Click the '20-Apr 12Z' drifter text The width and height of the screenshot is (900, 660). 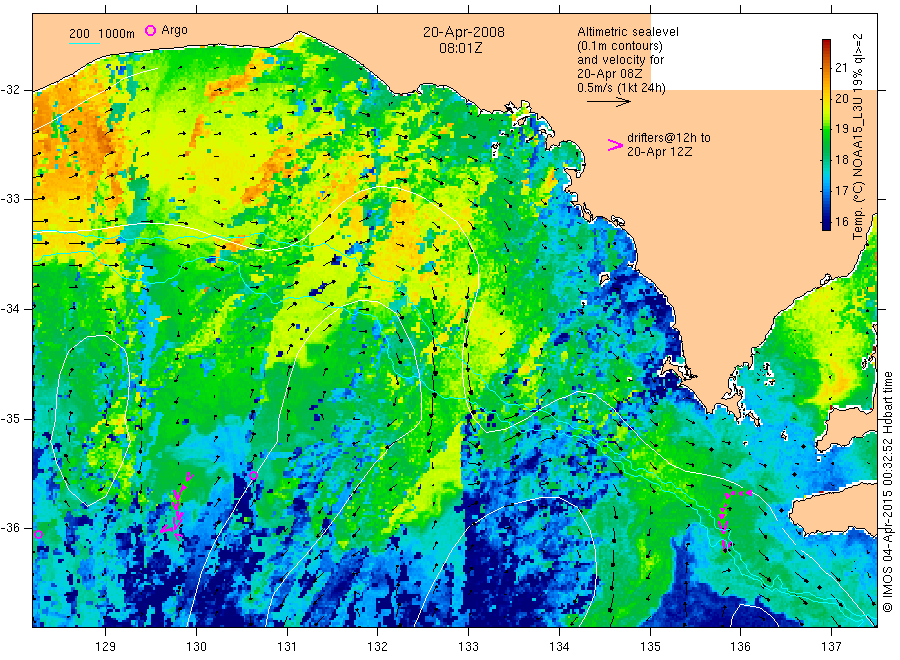tap(660, 152)
